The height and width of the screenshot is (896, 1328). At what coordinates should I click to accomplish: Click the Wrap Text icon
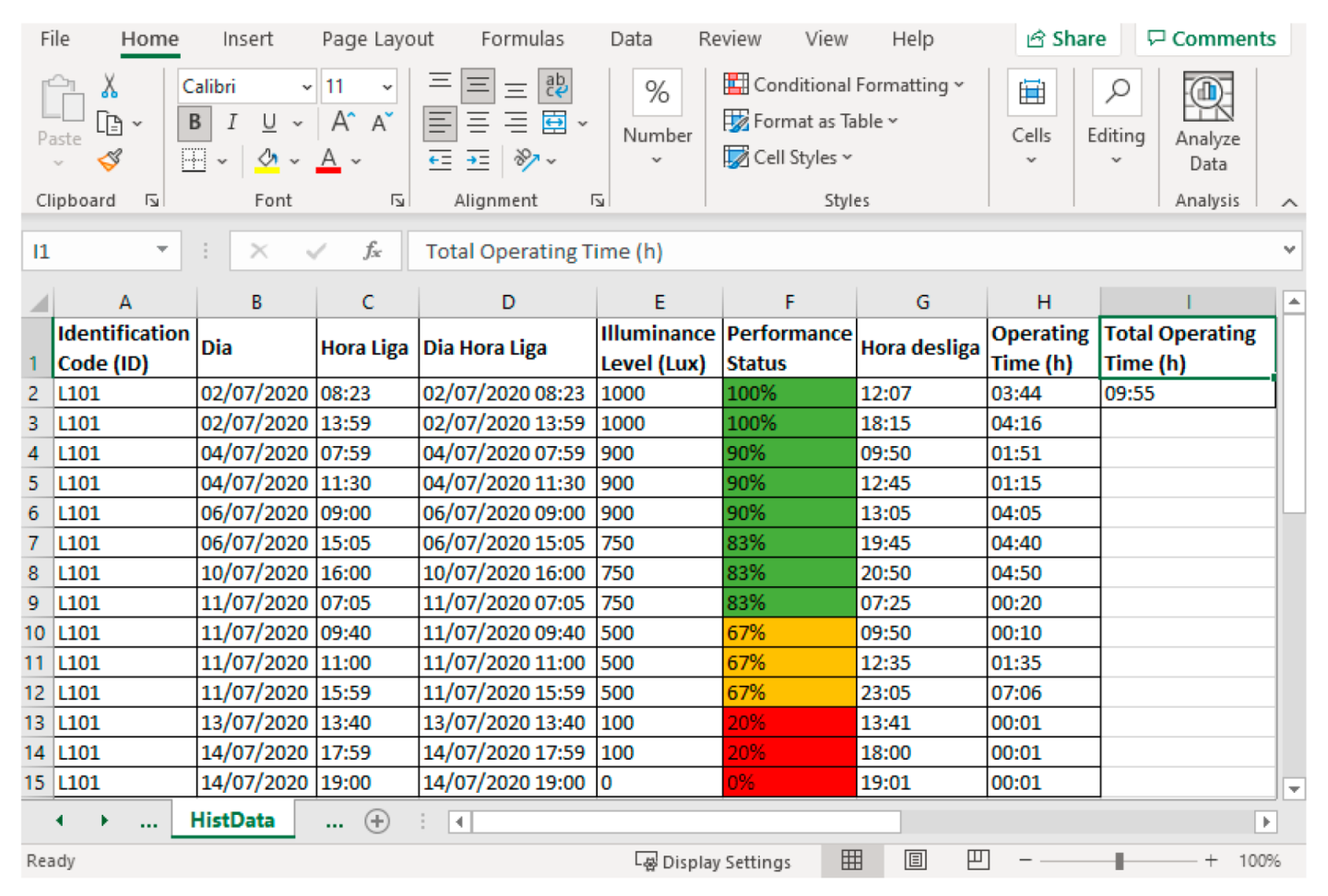555,86
